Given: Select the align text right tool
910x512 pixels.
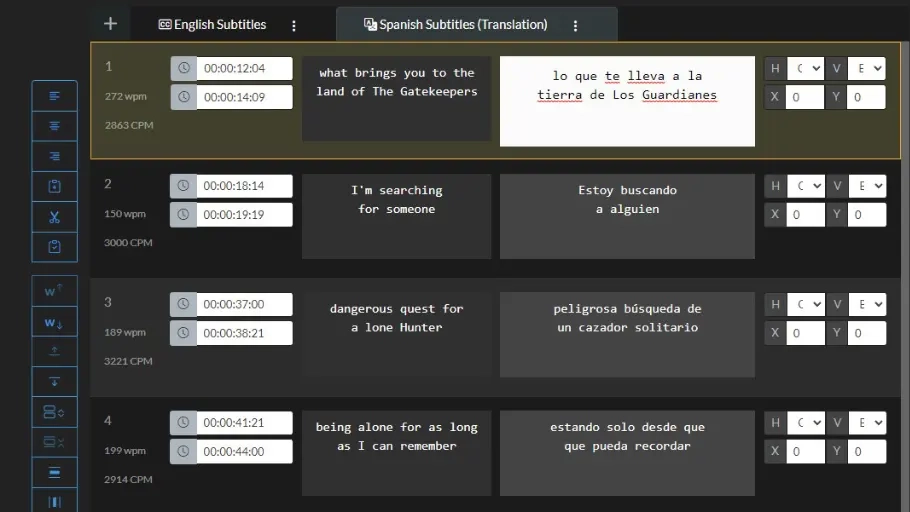Looking at the screenshot, I should click(x=55, y=156).
